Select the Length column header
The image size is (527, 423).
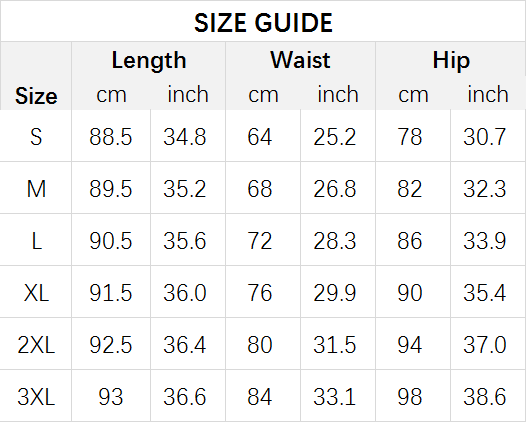point(149,60)
